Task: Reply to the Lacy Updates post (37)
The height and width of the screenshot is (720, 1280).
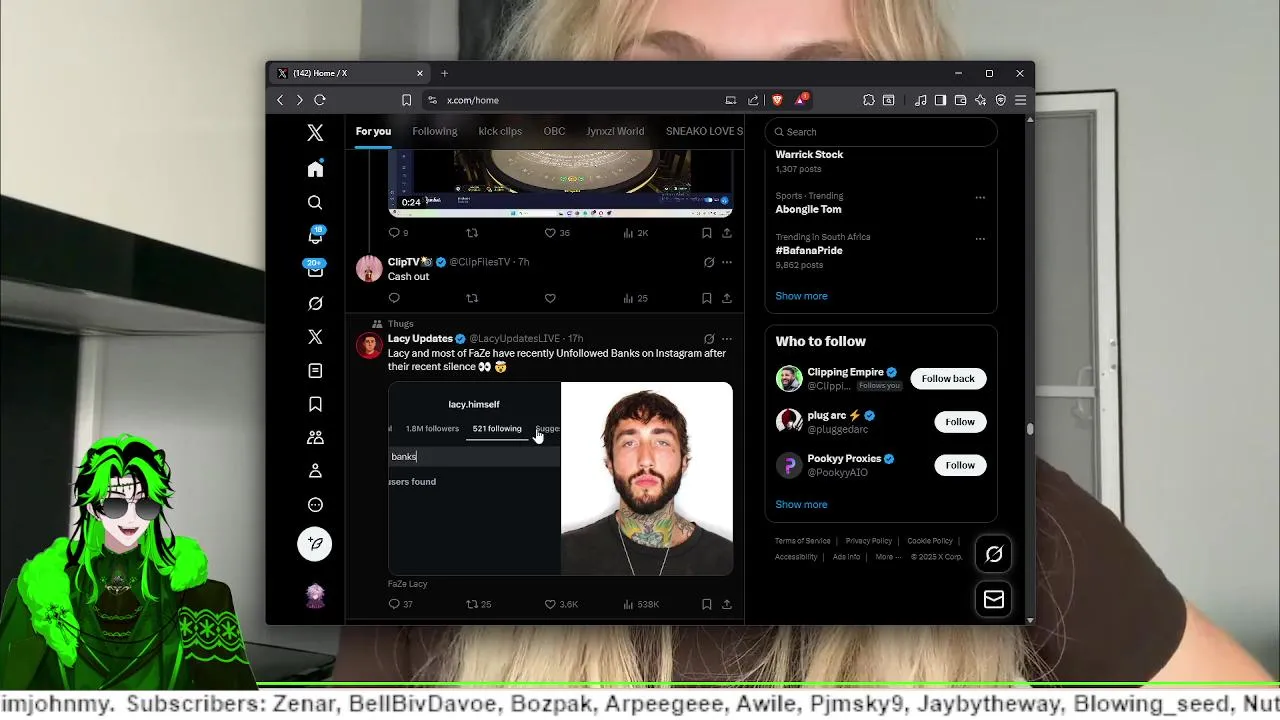Action: 400,604
